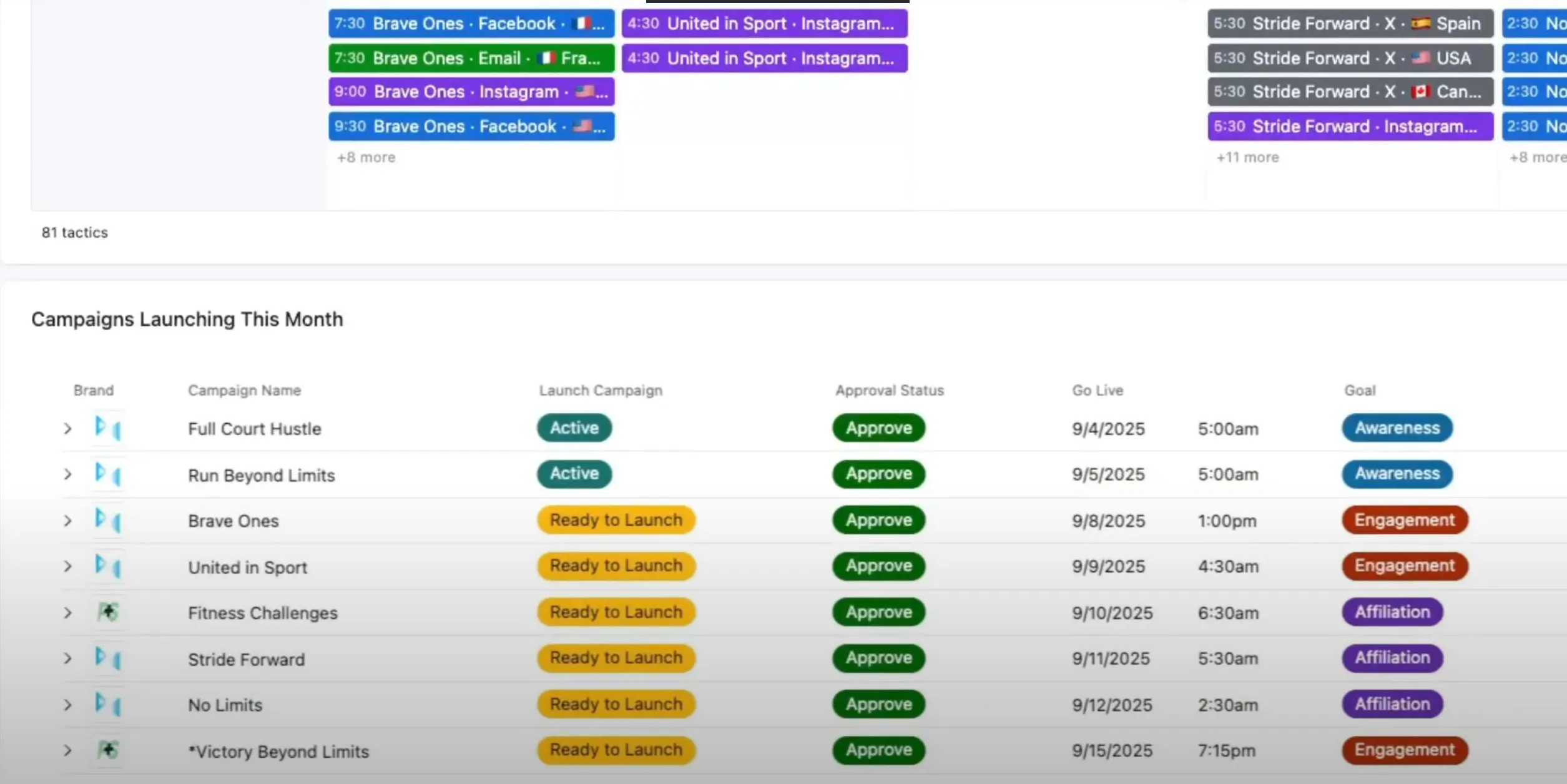Click Active status for Full Court Hustle
Screen dimensions: 1567x784
tap(574, 428)
